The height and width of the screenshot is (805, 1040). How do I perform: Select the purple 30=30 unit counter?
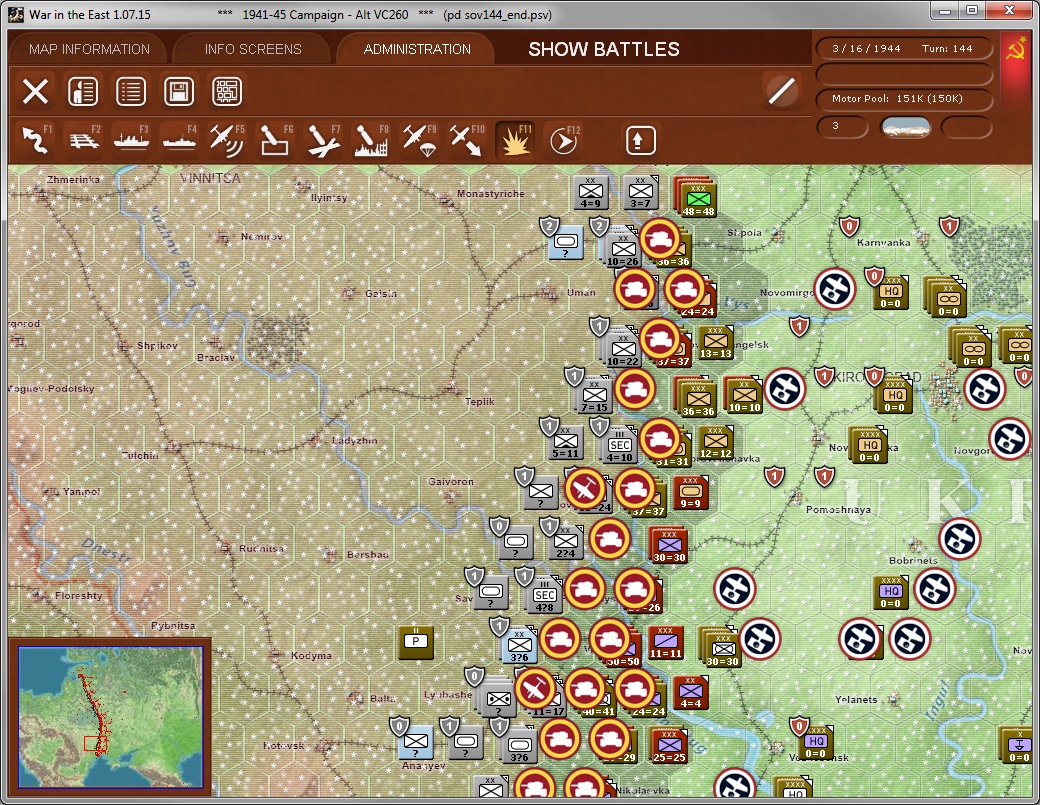click(669, 546)
